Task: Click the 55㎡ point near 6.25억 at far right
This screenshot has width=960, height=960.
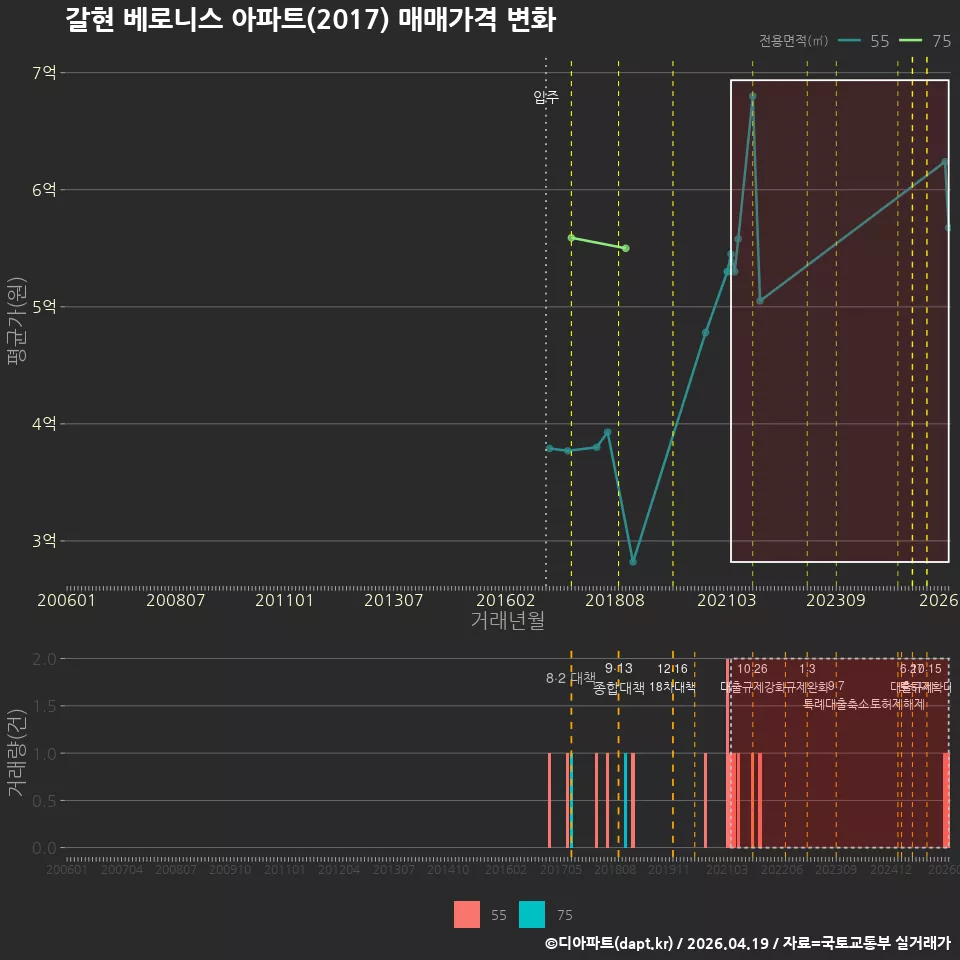Action: point(945,162)
